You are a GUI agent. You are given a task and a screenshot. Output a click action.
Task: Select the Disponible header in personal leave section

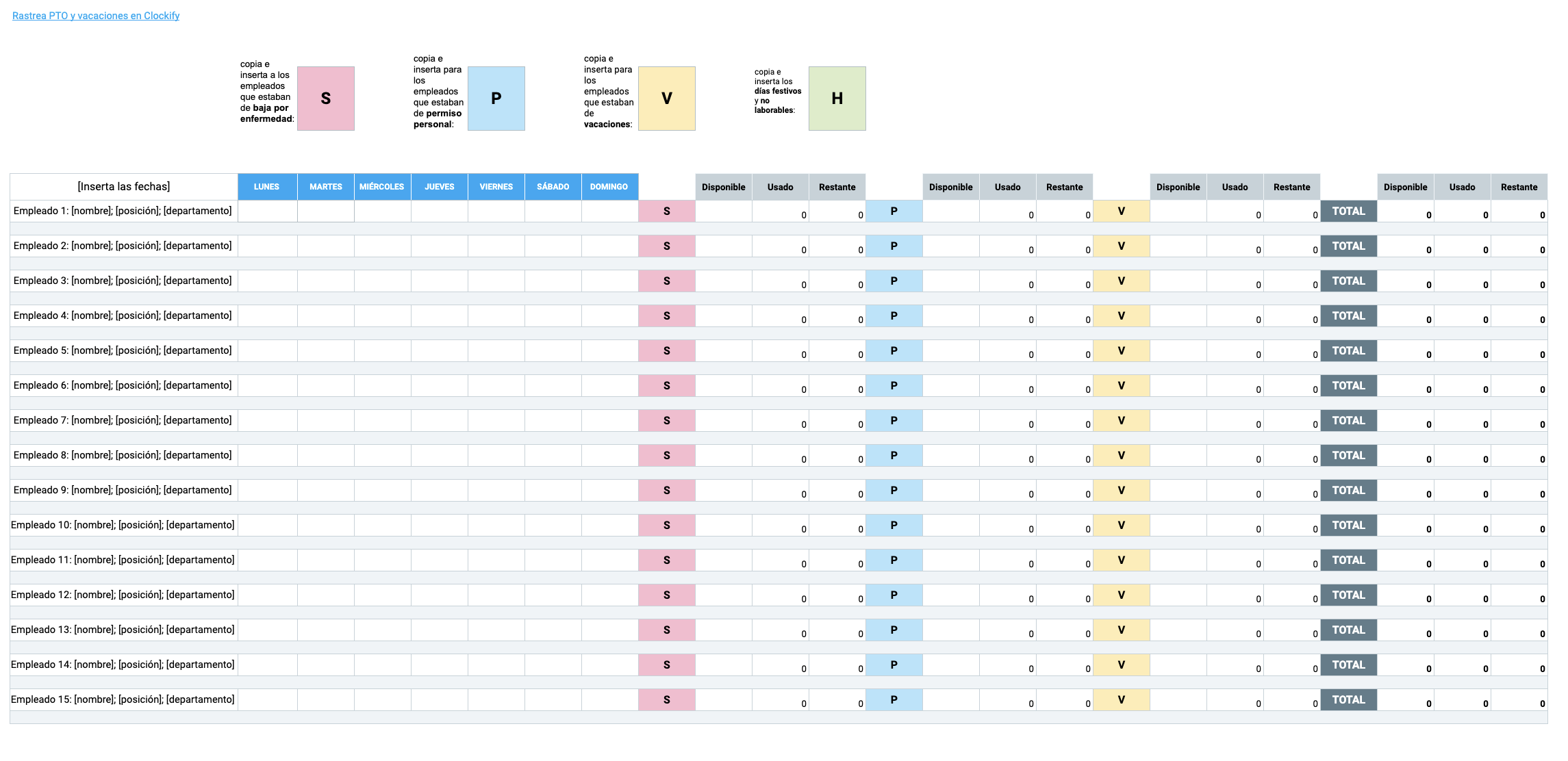(951, 187)
